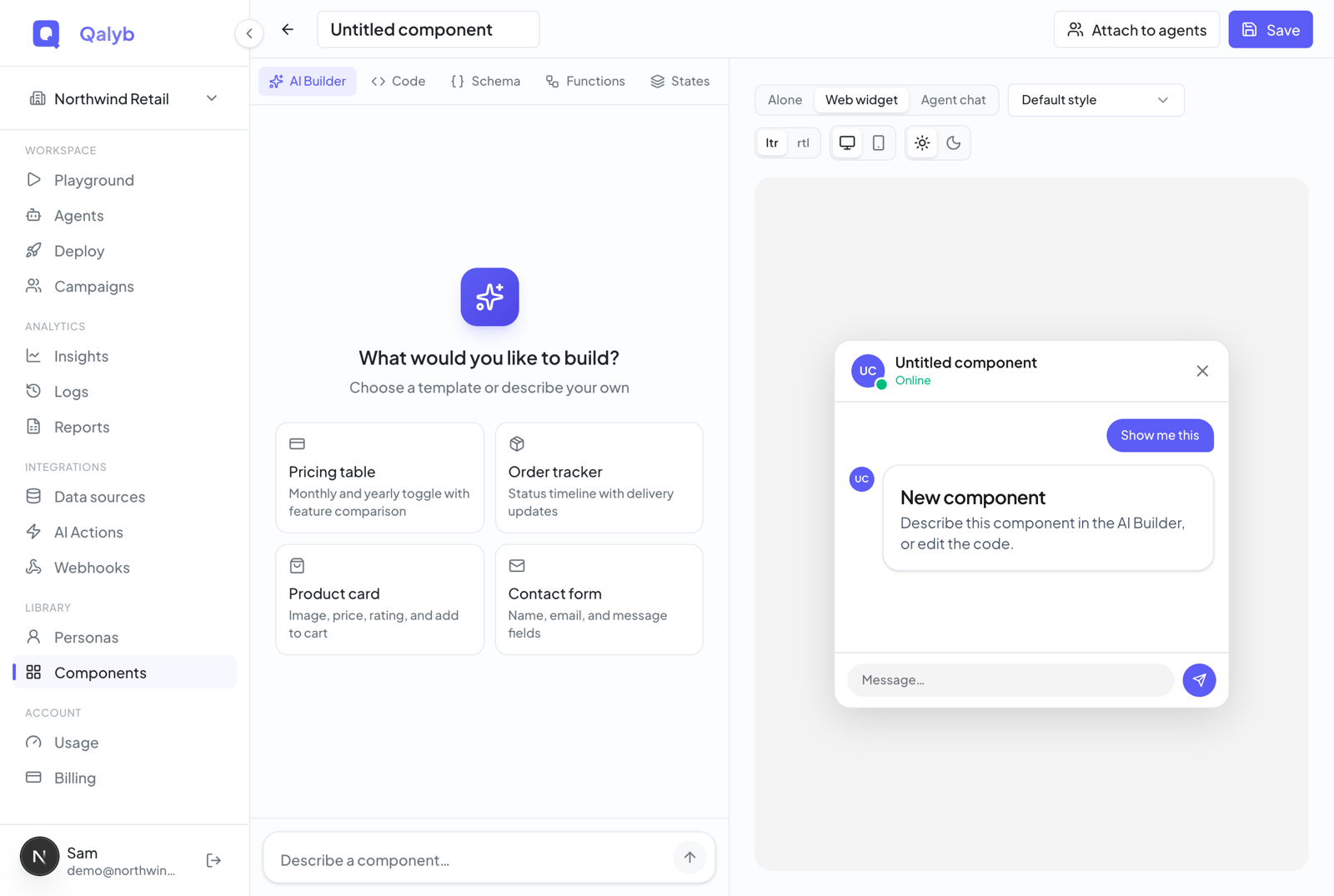Click the AI sparkle icon above the heading
The image size is (1334, 896).
point(489,297)
